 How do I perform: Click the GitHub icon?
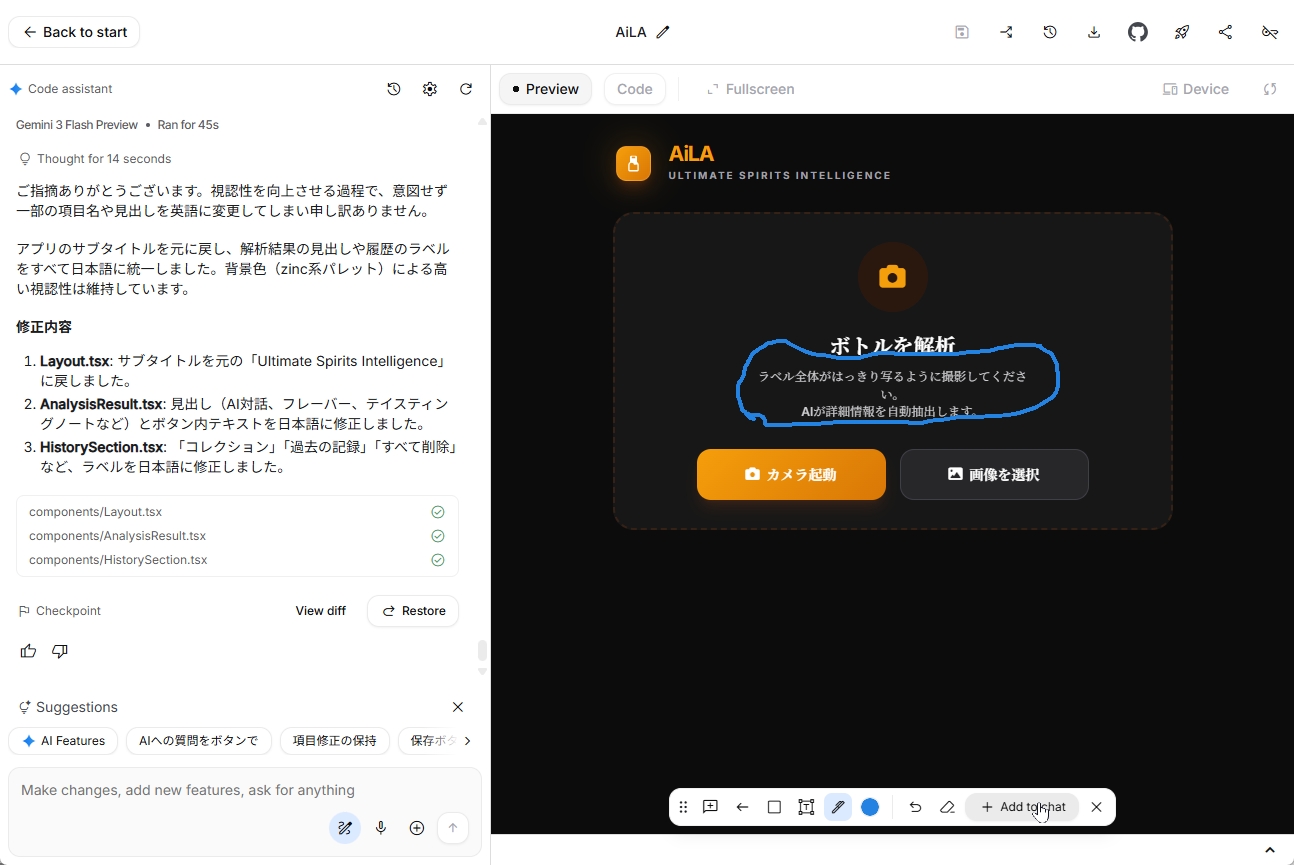pos(1138,31)
